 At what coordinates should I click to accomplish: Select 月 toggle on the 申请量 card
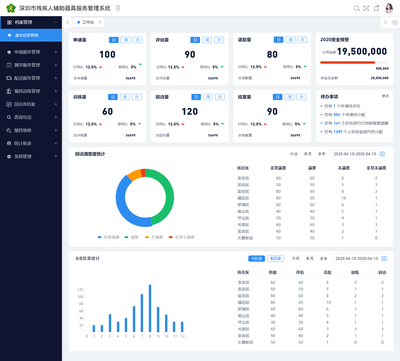point(138,40)
